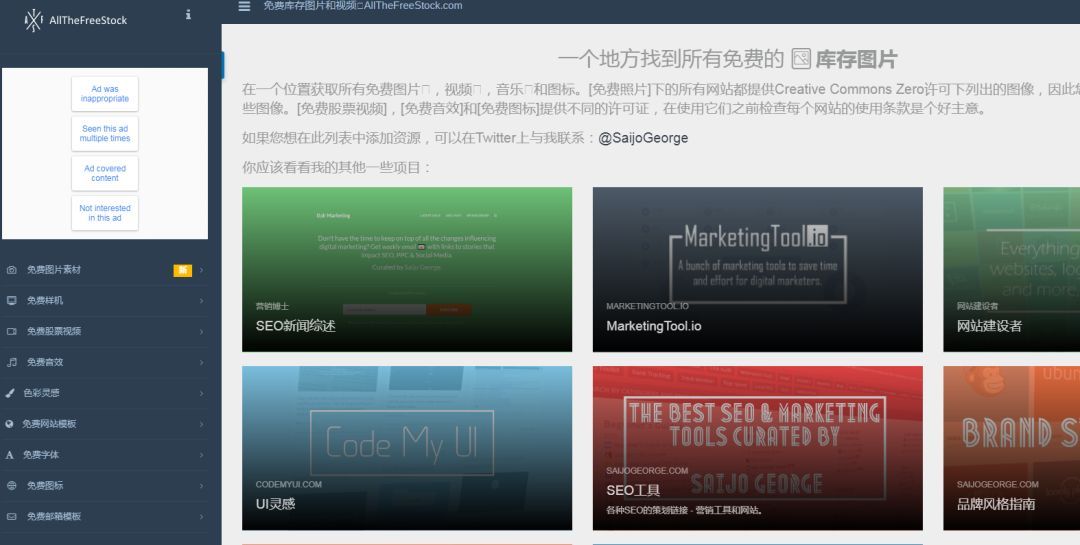Open the SEO工具 project card
Viewport: 1080px width, 545px height.
click(x=758, y=448)
